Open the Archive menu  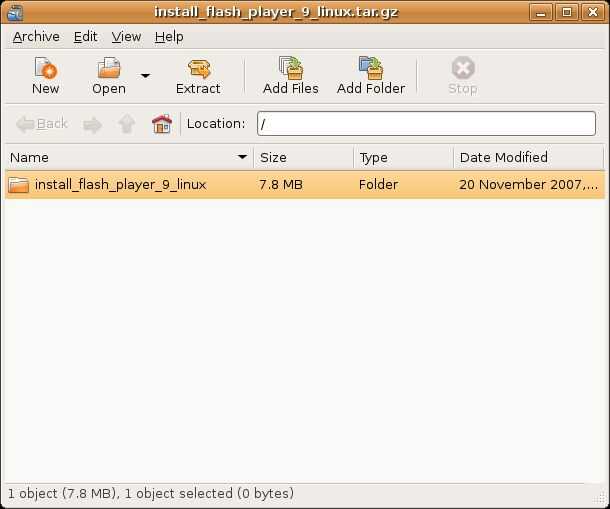pyautogui.click(x=36, y=37)
